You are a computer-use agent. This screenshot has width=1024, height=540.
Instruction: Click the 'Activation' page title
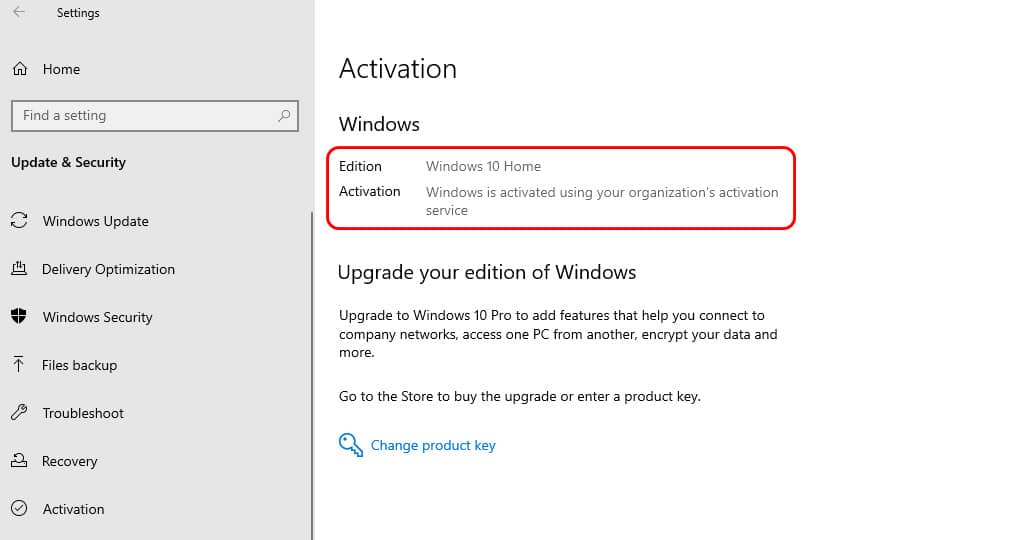(x=398, y=69)
